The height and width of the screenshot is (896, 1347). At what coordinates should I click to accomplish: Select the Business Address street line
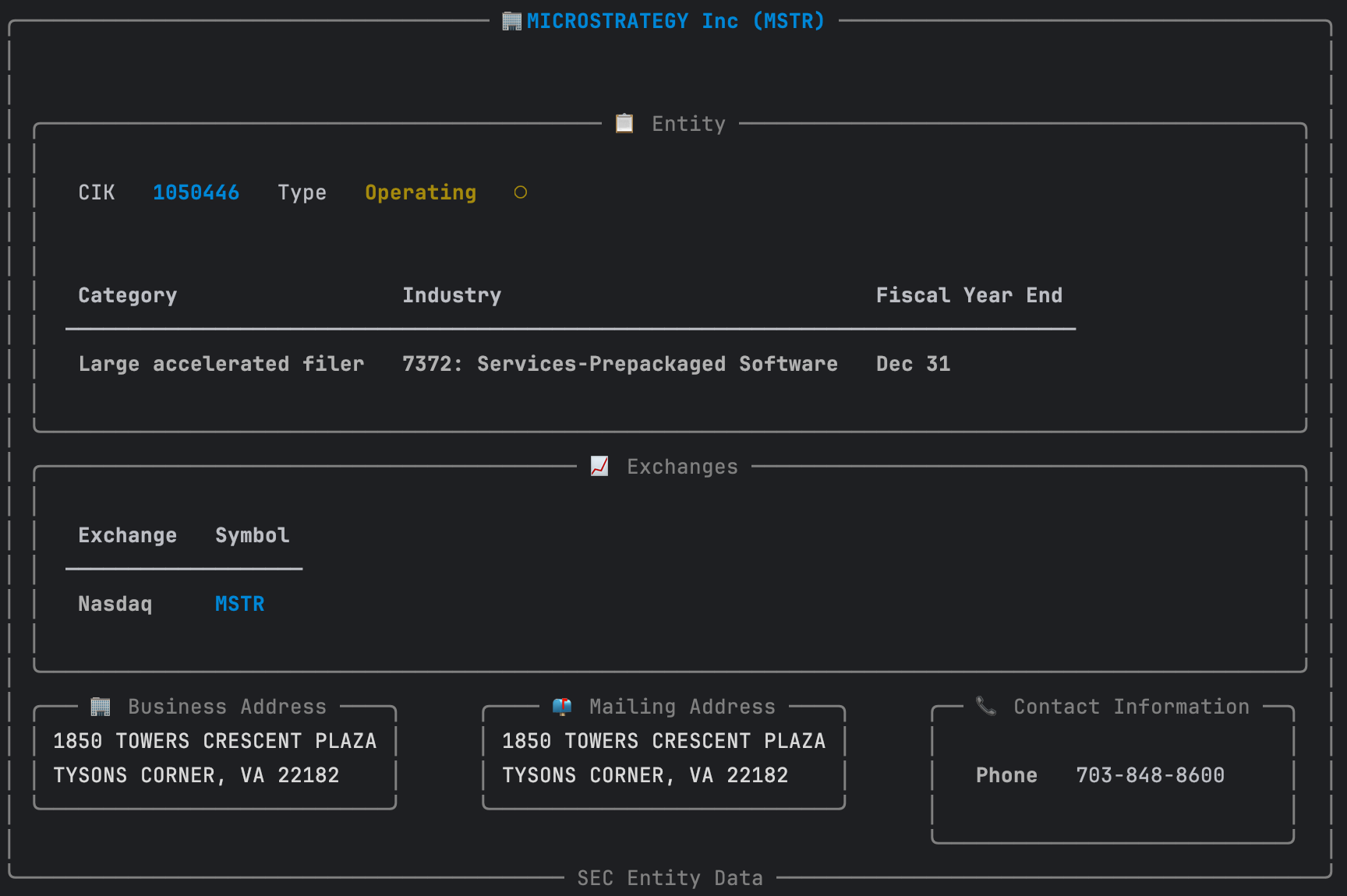click(x=215, y=741)
